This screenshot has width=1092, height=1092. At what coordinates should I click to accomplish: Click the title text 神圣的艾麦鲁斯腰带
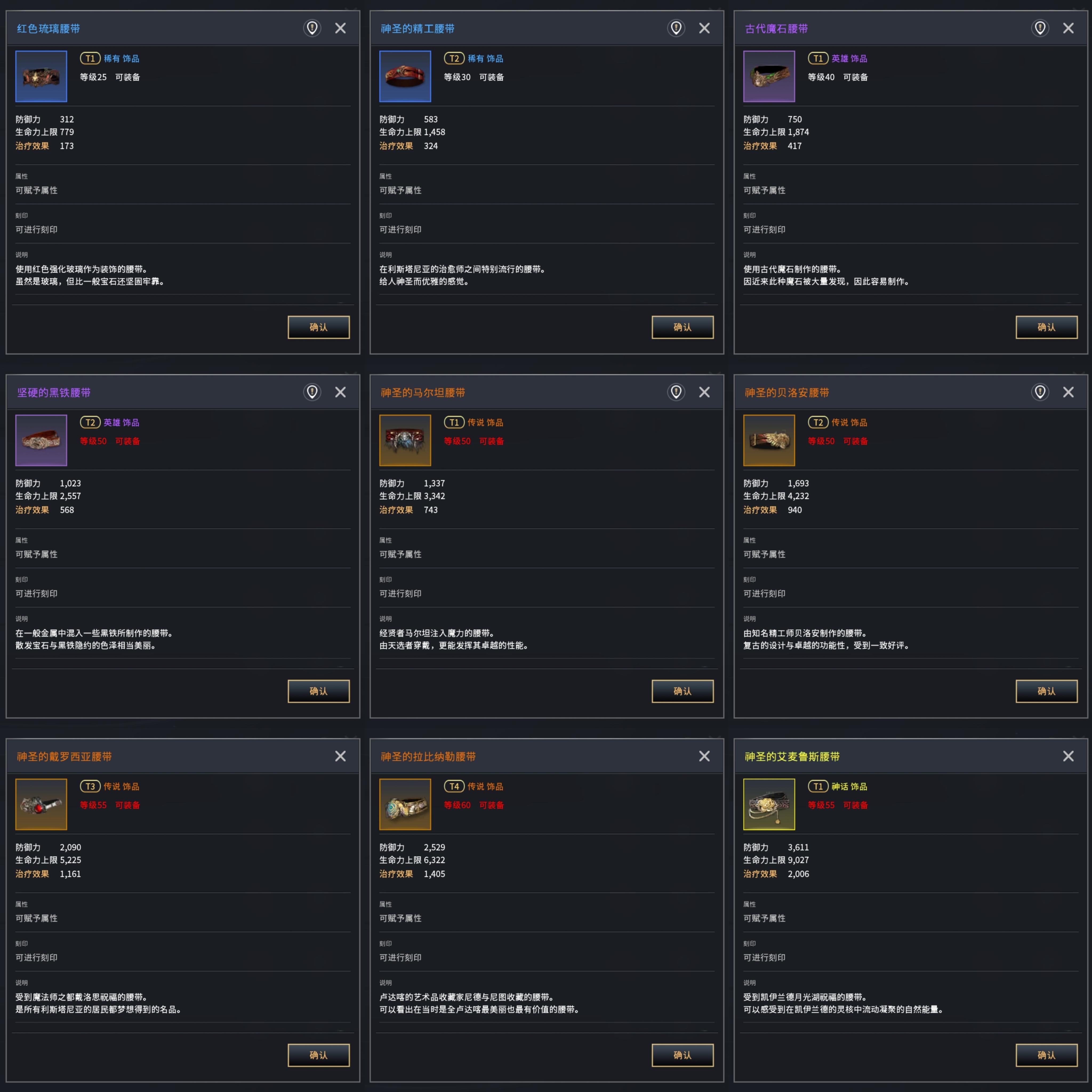(x=792, y=756)
